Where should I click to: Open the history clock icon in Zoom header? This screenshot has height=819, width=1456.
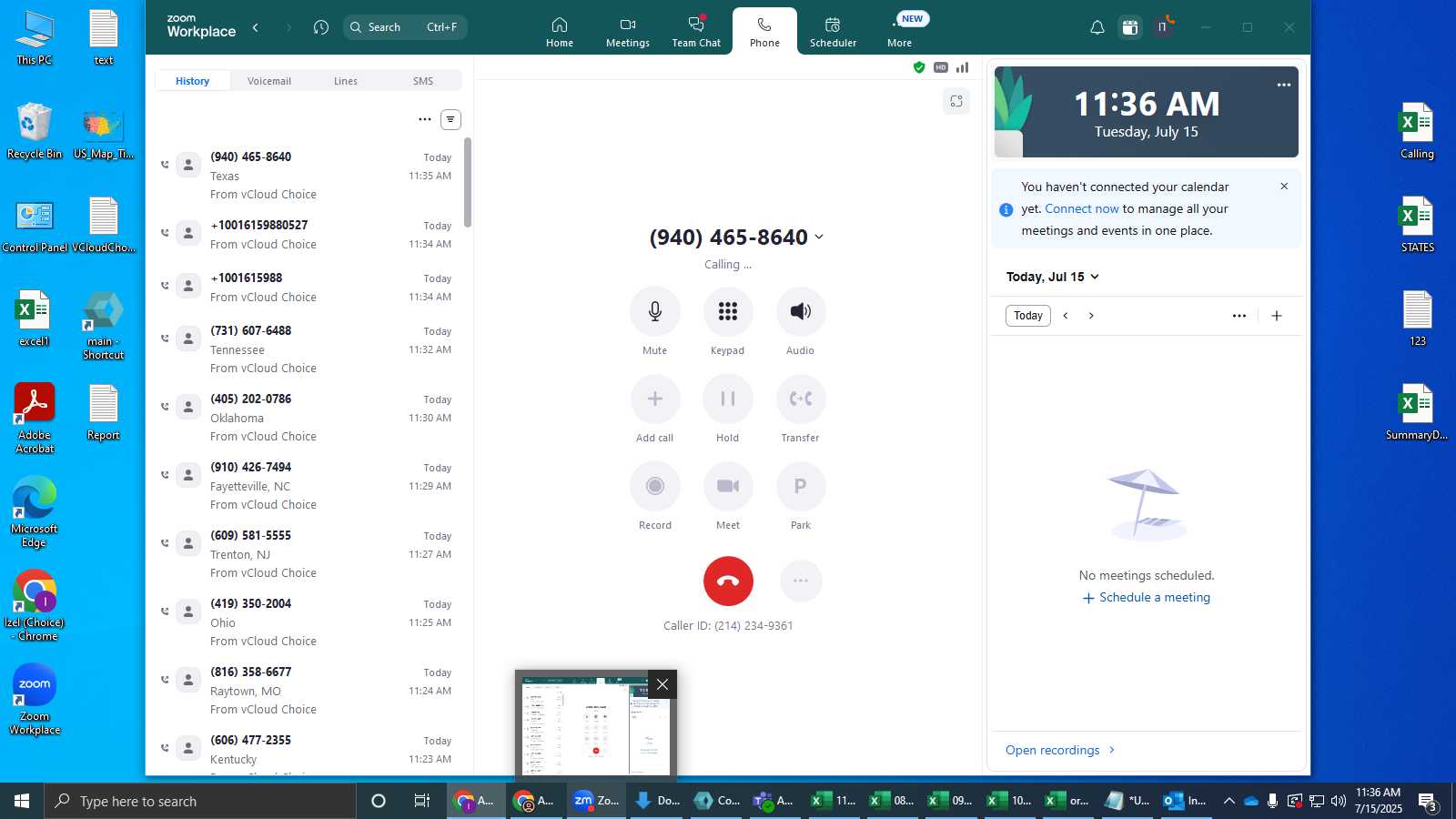[x=321, y=27]
